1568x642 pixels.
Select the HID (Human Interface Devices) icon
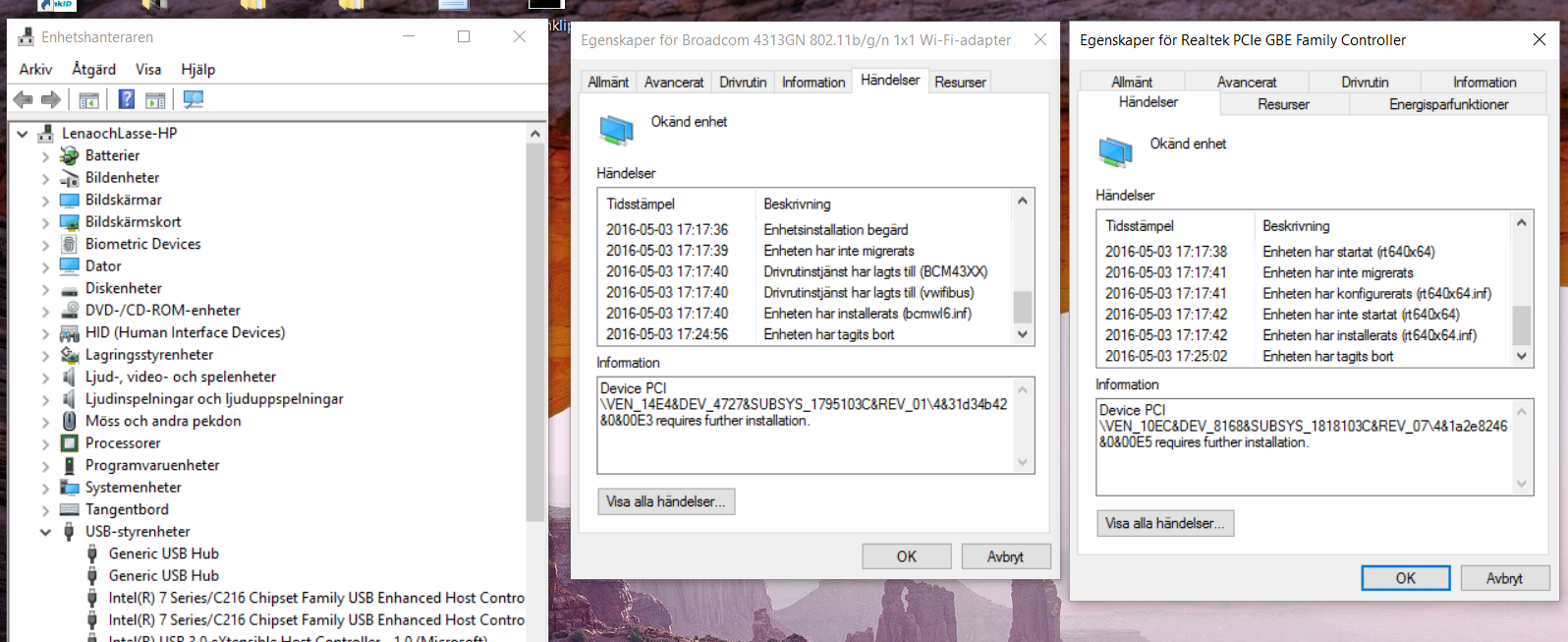tap(69, 333)
